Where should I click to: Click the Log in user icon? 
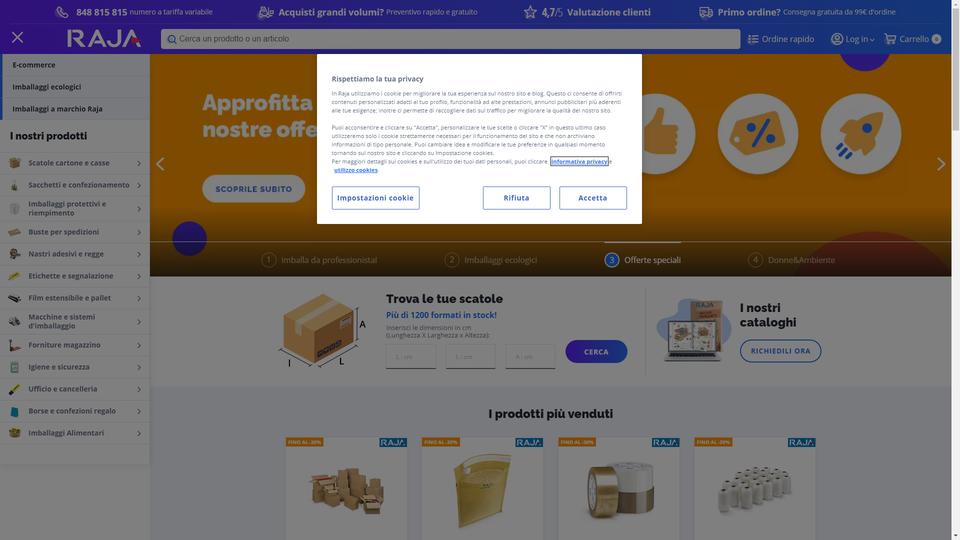coord(836,39)
